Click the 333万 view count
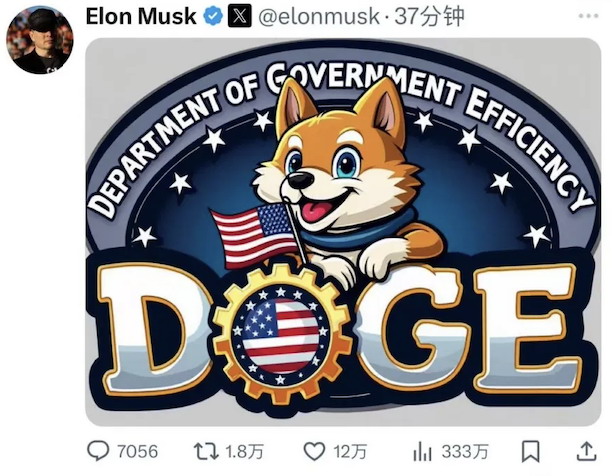Screen dimensions: 612x476 point(465,452)
